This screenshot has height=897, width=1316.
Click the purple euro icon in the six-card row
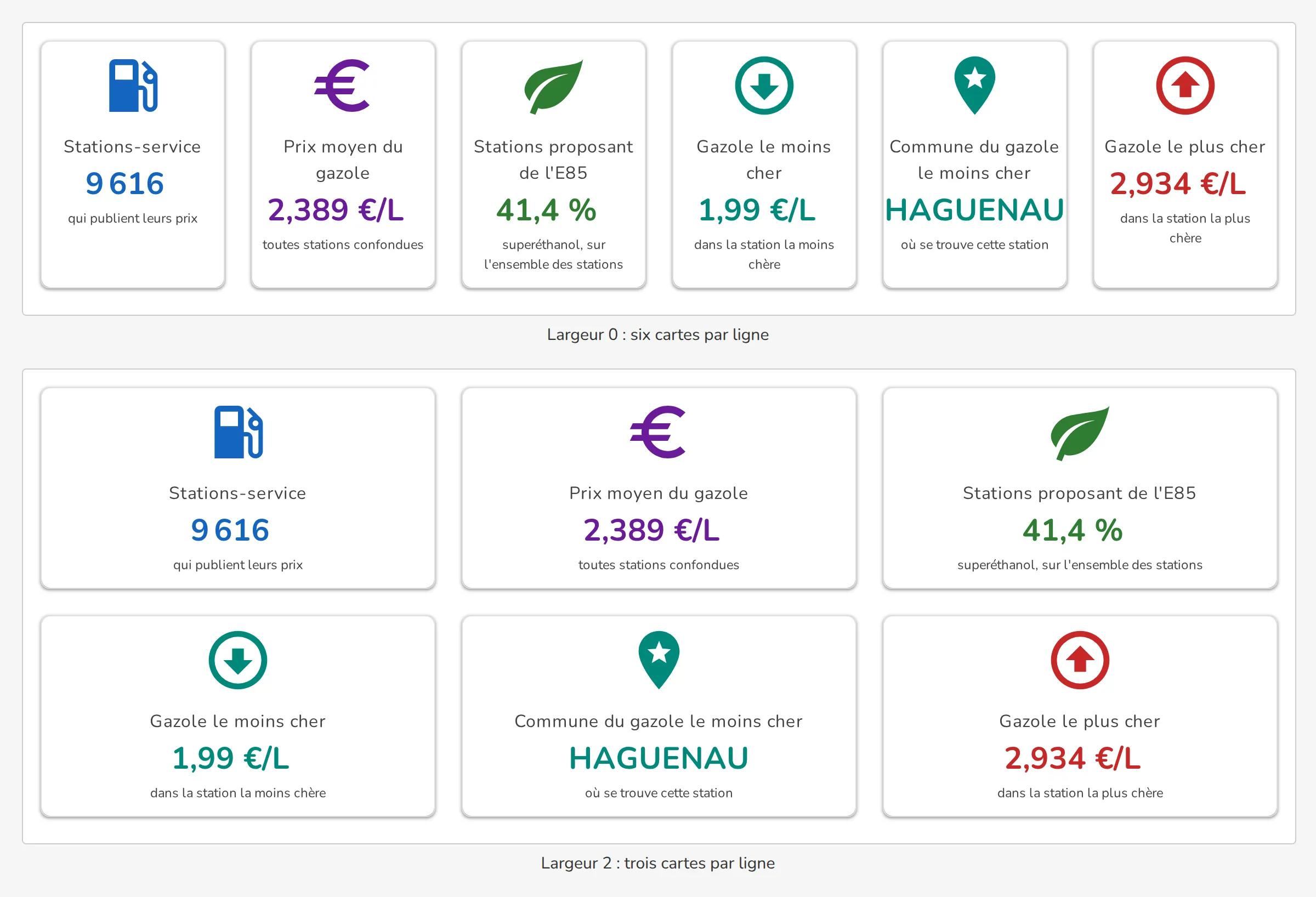[343, 86]
